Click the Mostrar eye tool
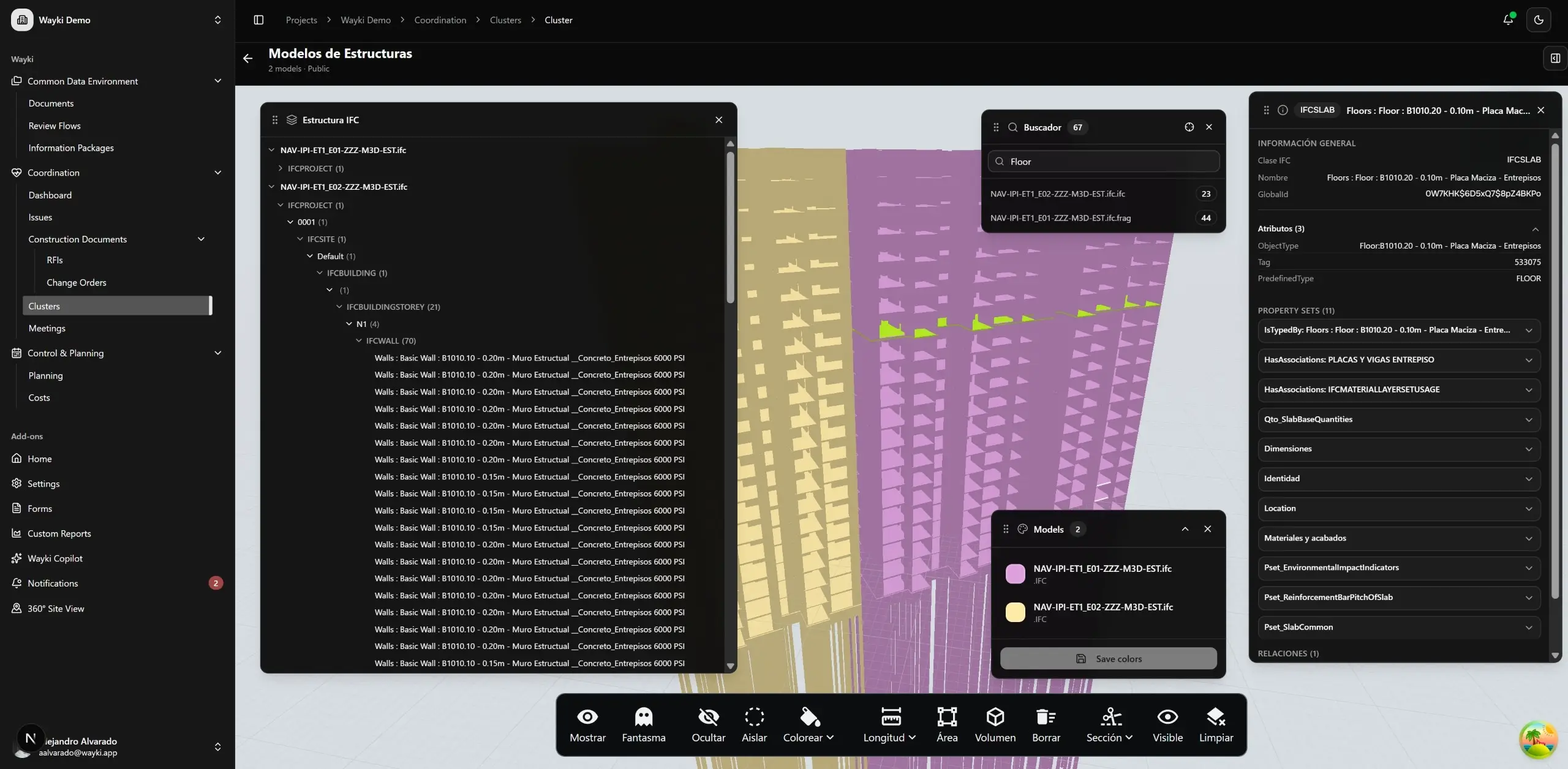Viewport: 1568px width, 769px height. click(x=587, y=725)
